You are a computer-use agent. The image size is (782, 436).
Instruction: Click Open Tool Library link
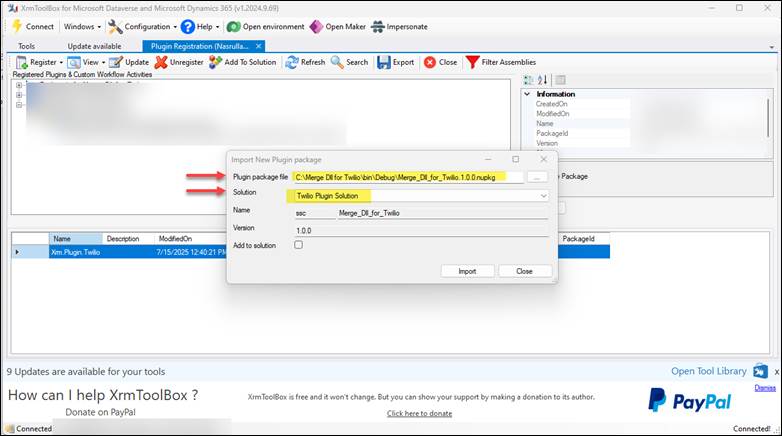tap(709, 371)
